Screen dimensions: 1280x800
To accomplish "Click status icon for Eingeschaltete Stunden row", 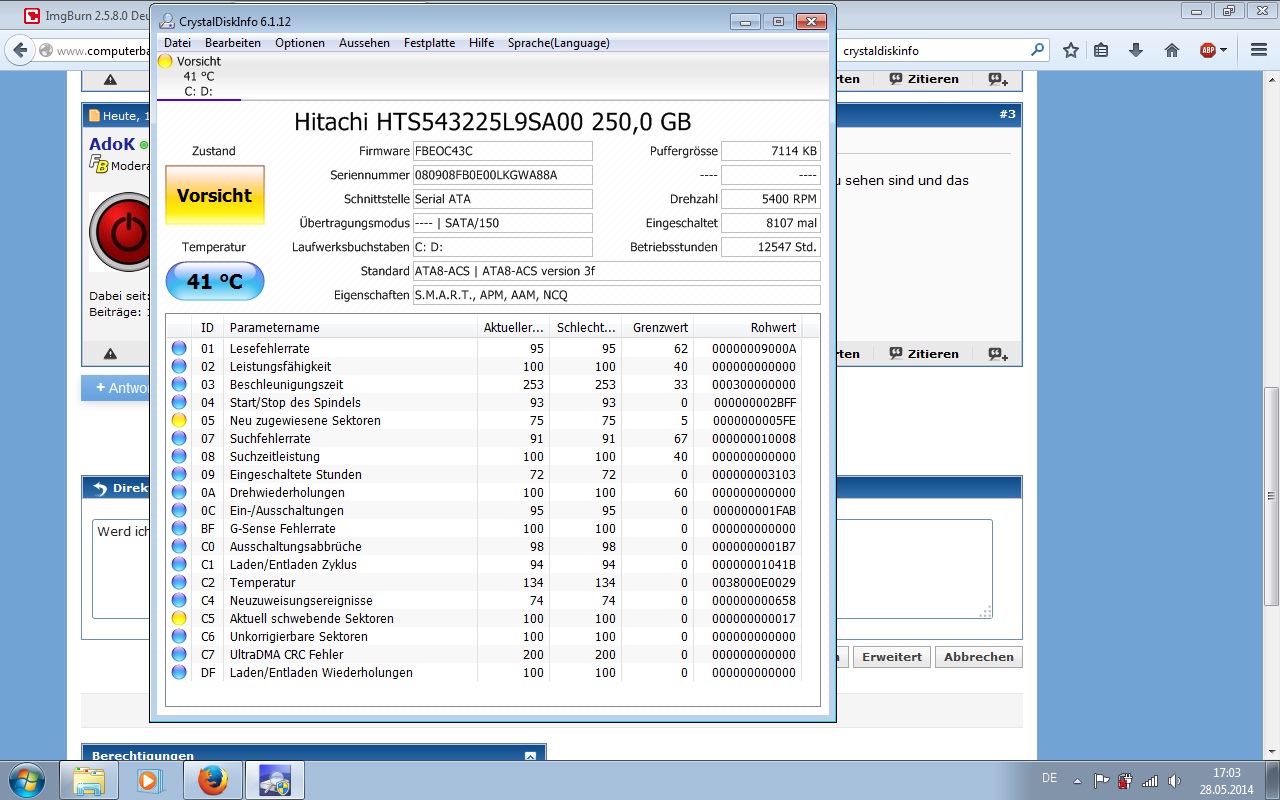I will pos(179,474).
